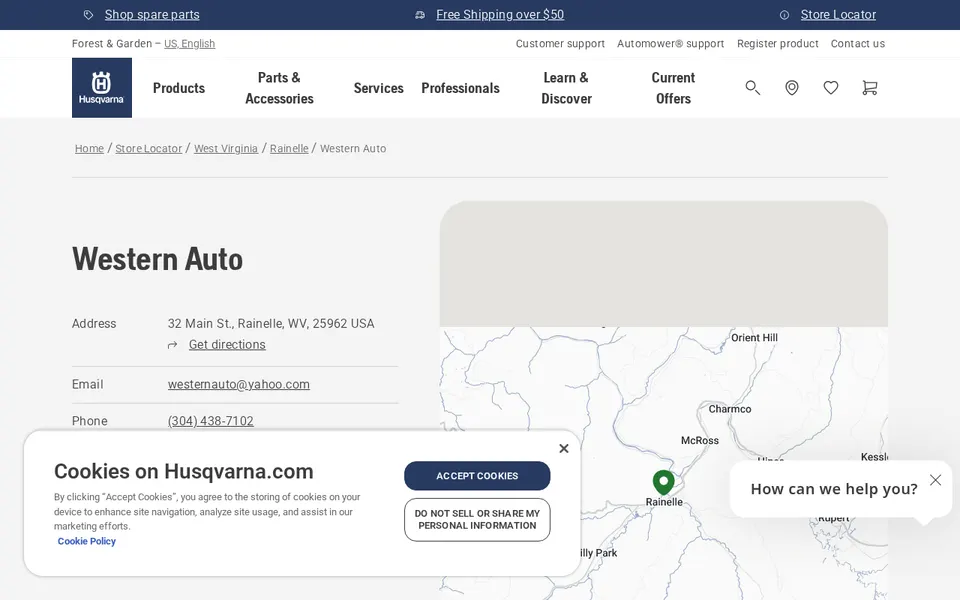
Task: Dismiss the 'How can we help you?' bubble
Action: [935, 480]
